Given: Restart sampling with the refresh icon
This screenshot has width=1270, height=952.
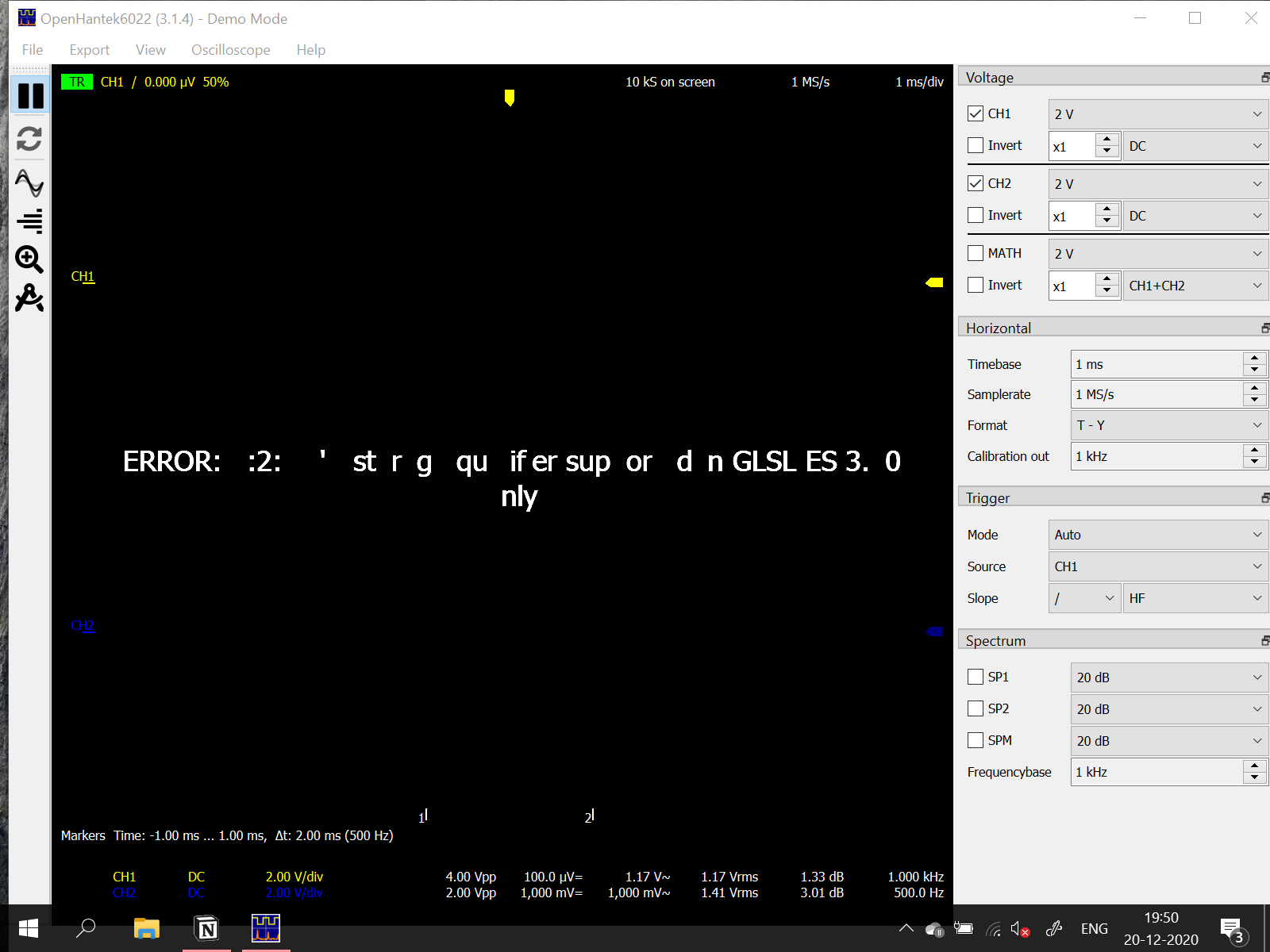Looking at the screenshot, I should click(29, 140).
